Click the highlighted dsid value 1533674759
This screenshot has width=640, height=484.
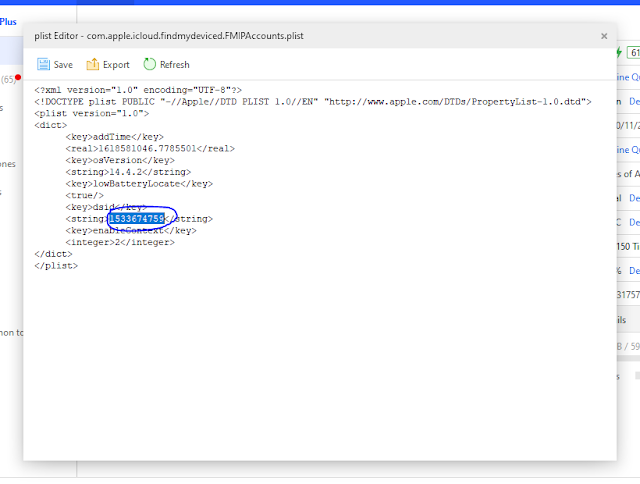point(137,219)
